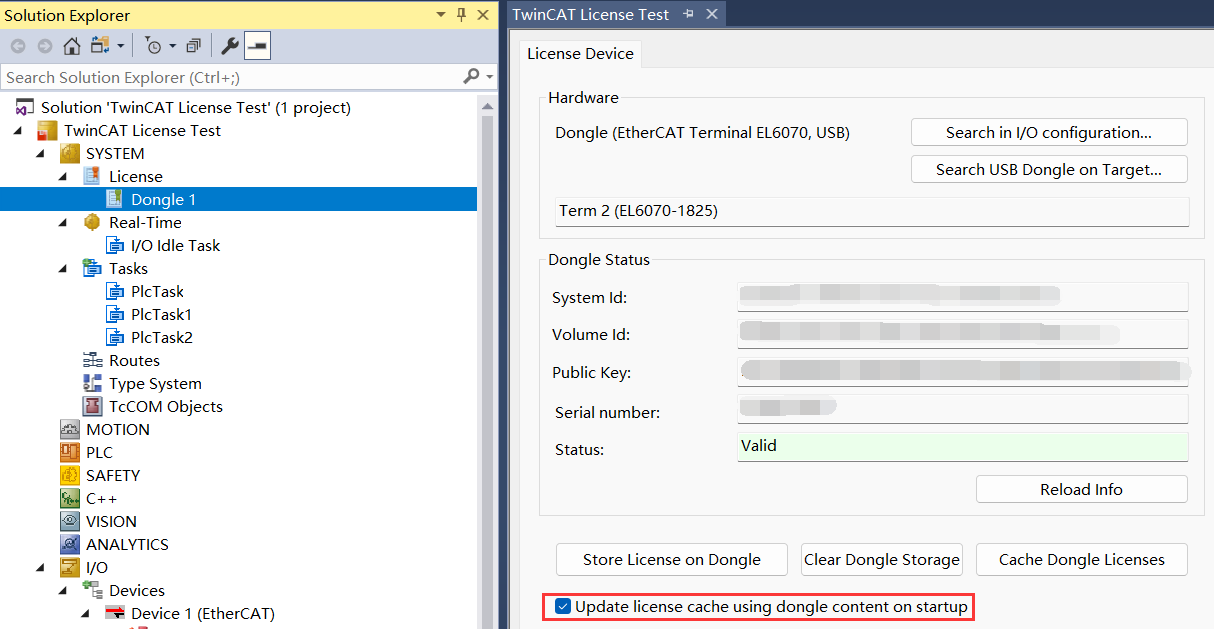
Task: Click the Switch Views folder icon
Action: point(100,46)
